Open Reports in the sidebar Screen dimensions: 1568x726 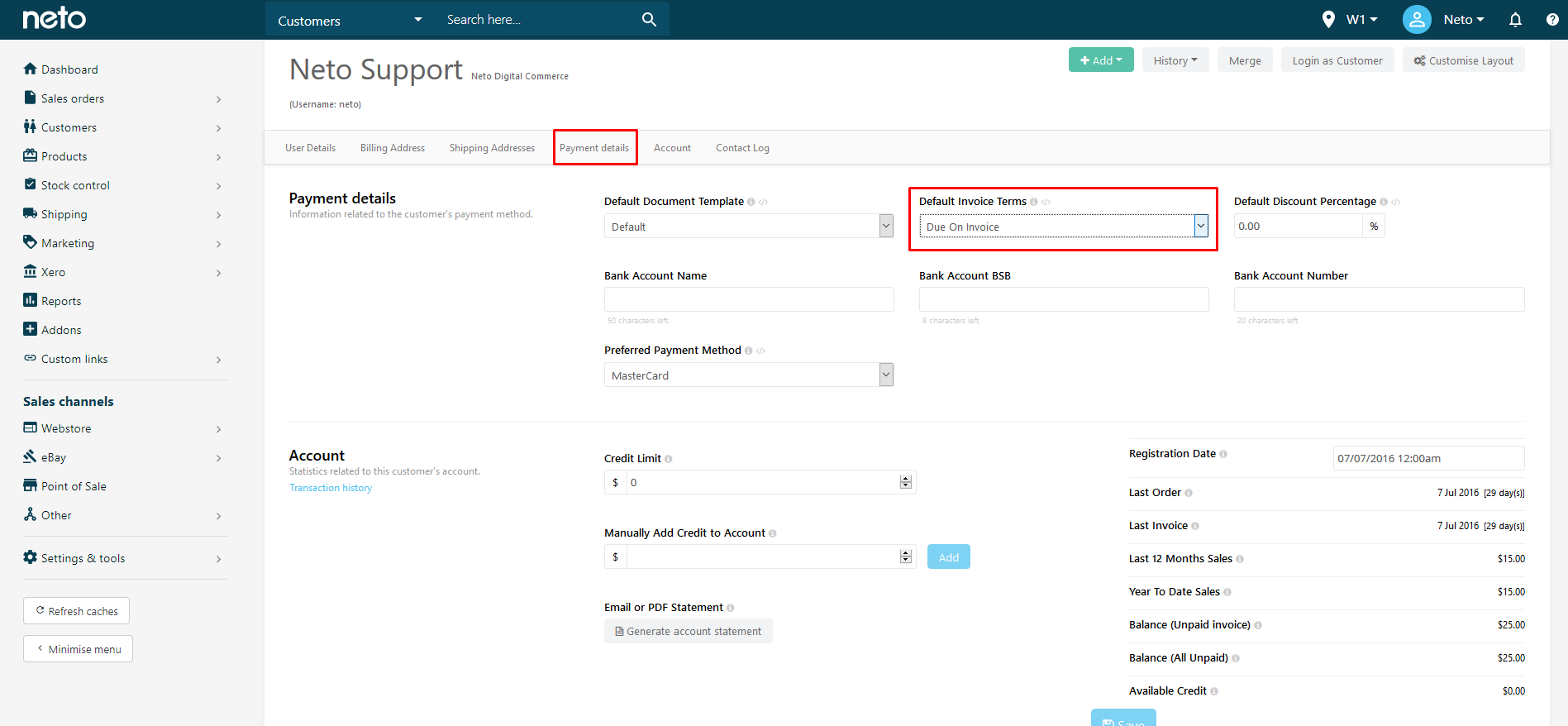pos(53,301)
